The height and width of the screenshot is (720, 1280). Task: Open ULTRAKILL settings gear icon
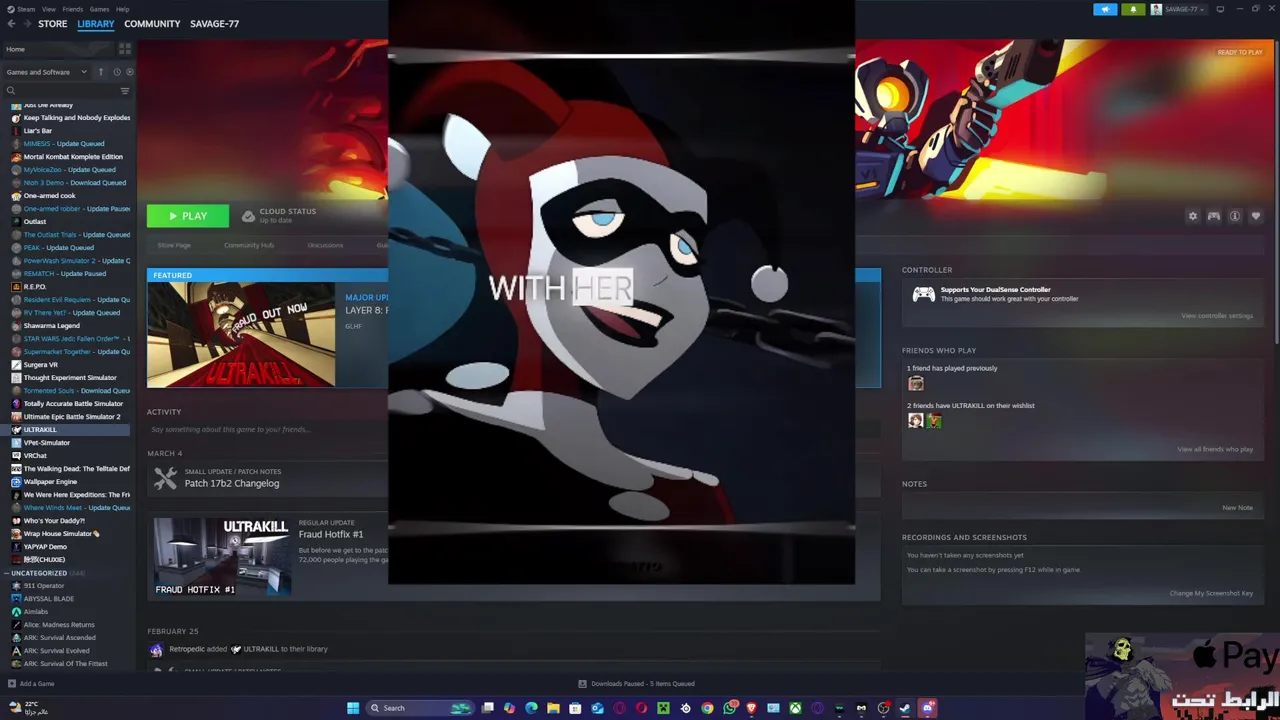(x=1192, y=216)
